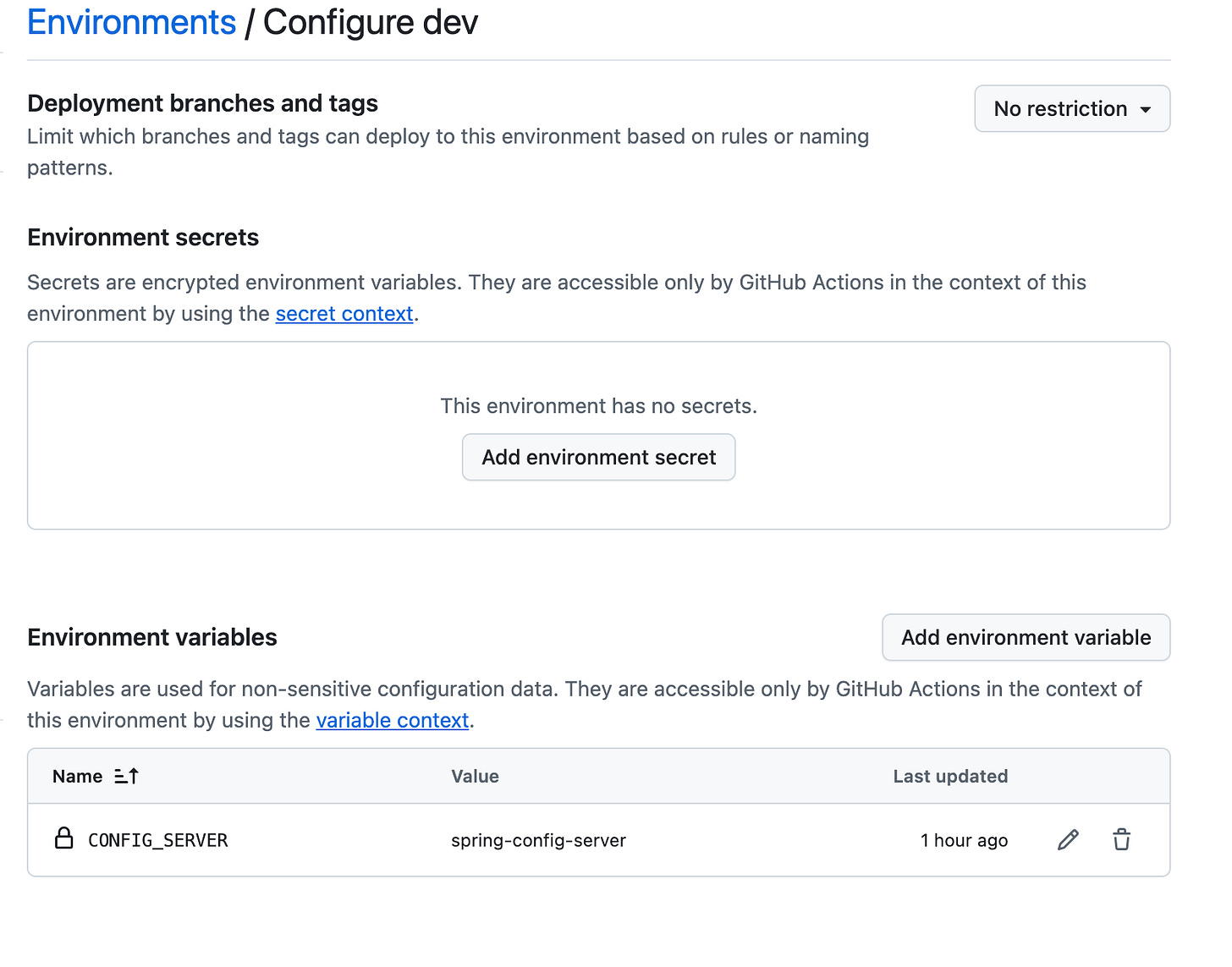Screen dimensions: 1232x967
Task: Click the Name column header
Action: 77,777
